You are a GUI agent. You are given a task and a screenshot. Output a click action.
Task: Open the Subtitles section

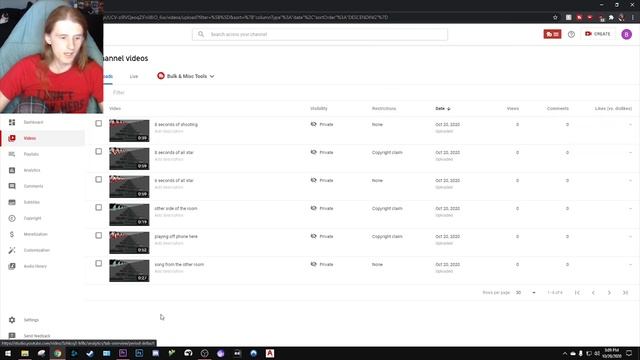coord(31,202)
